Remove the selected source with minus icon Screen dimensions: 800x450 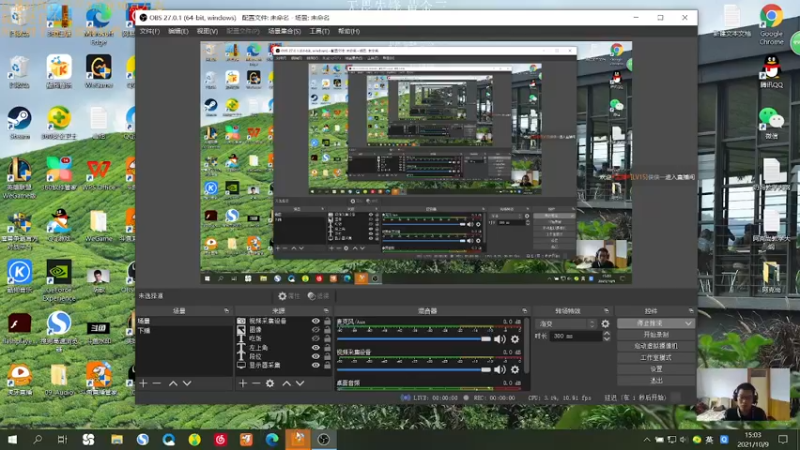[x=256, y=383]
